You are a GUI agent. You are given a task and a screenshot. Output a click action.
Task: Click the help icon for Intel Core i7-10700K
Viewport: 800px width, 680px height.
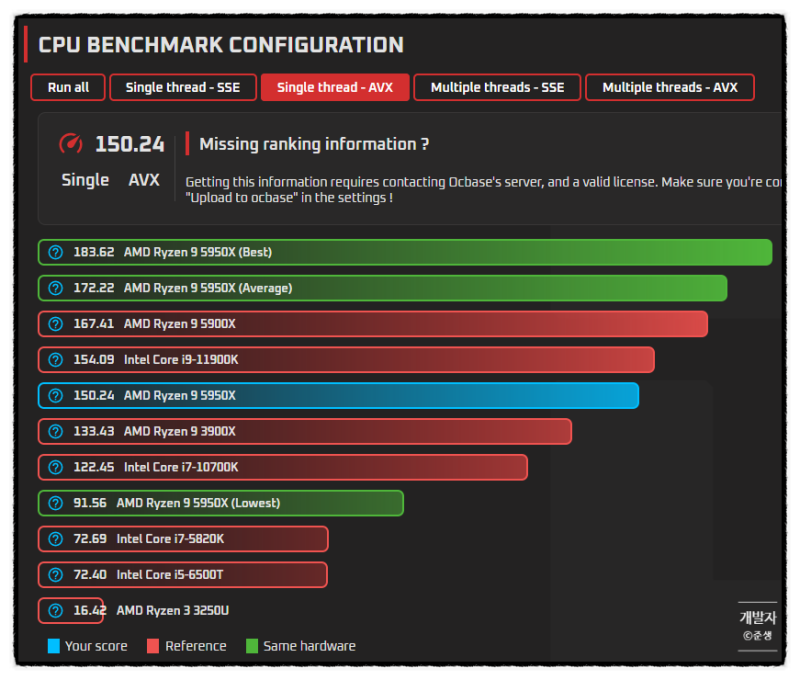[54, 467]
